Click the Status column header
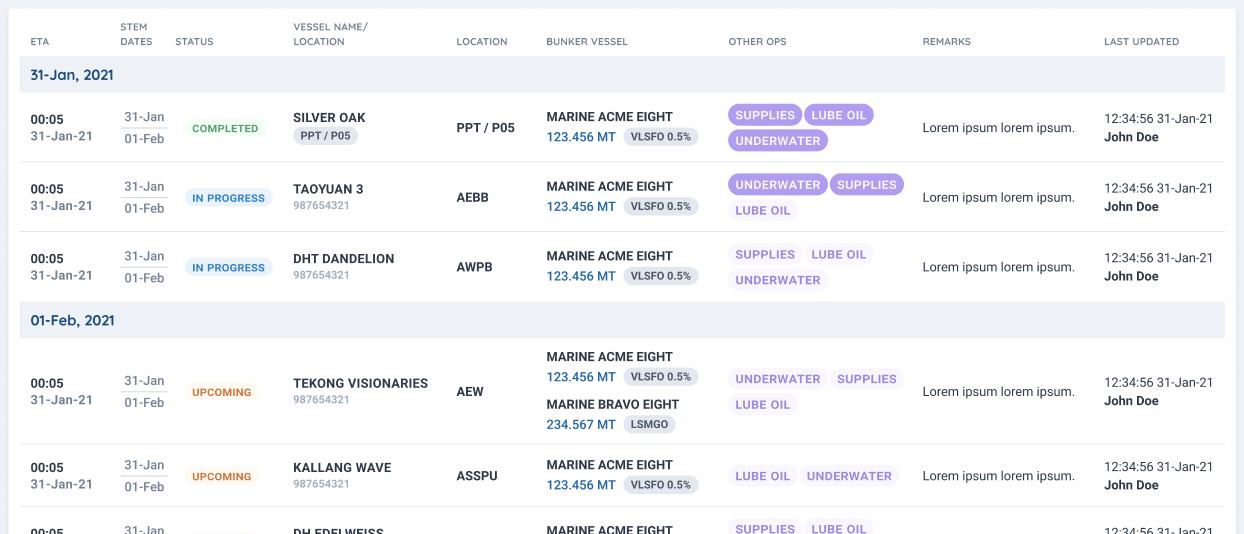The image size is (1244, 534). (194, 42)
